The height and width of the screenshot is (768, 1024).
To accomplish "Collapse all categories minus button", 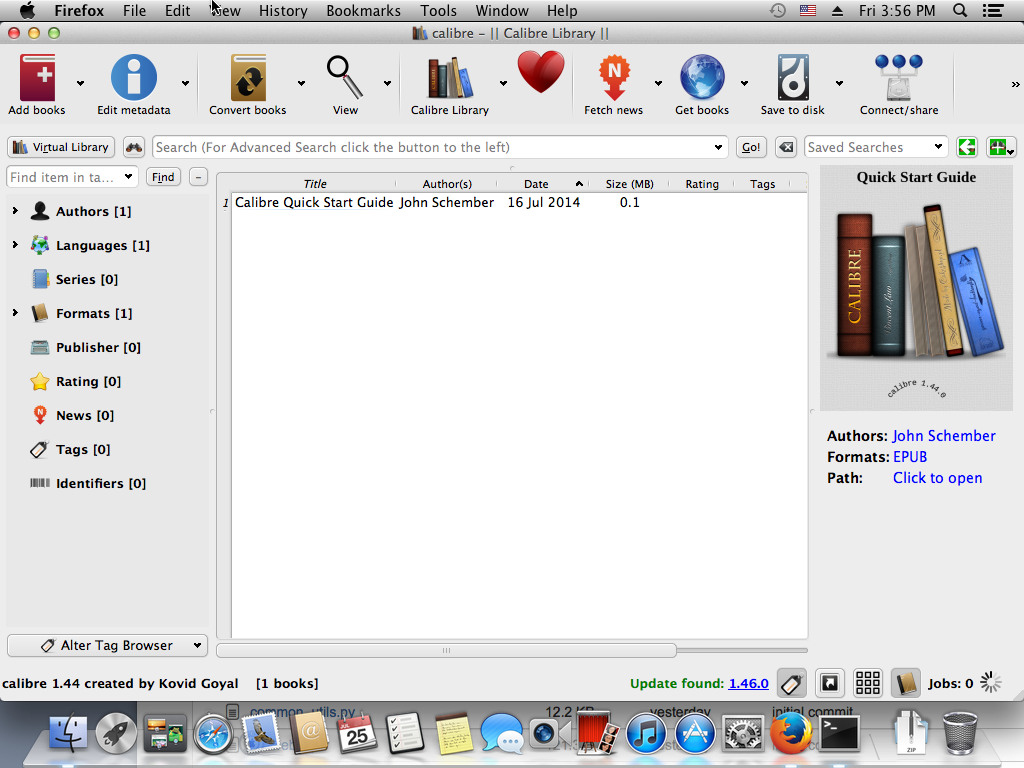I will pos(198,176).
